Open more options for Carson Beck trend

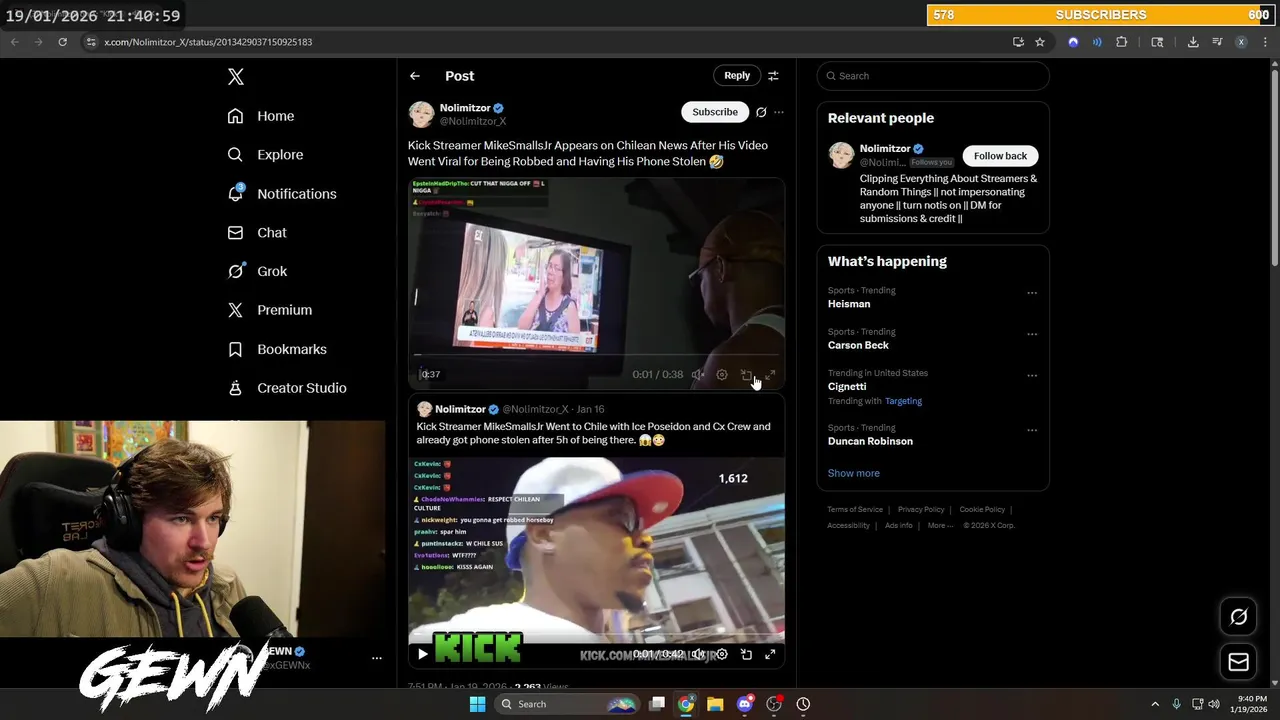coord(1032,334)
